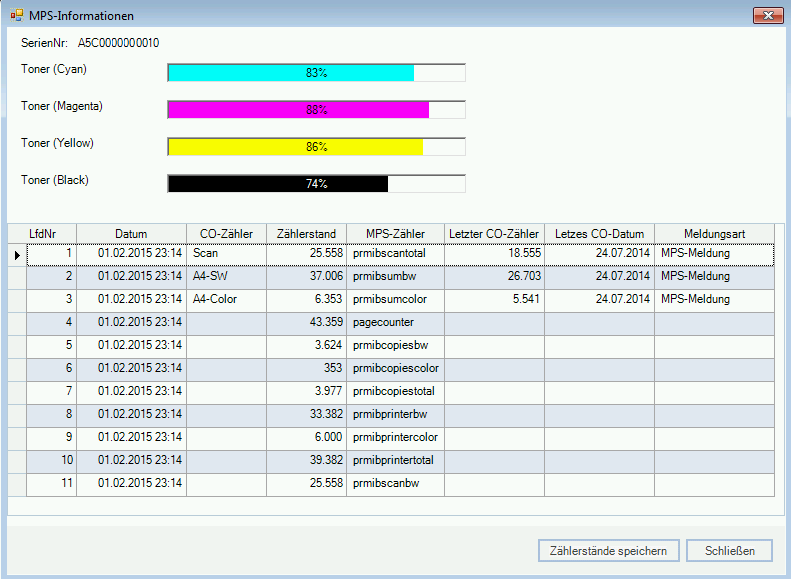Click the MPS-Informationen title bar icon
The width and height of the screenshot is (791, 579).
[x=16, y=16]
